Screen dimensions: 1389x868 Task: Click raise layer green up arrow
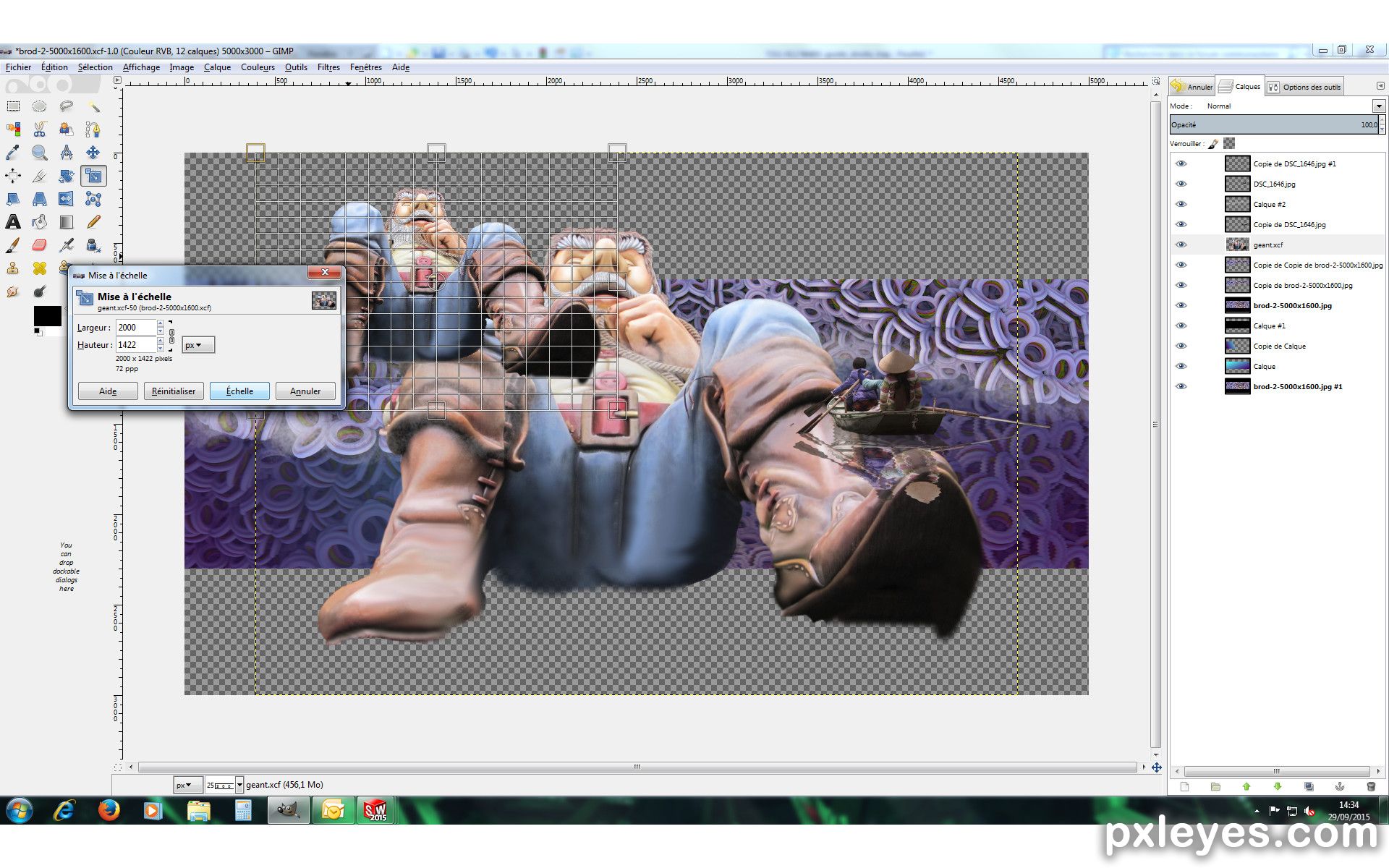[x=1246, y=786]
